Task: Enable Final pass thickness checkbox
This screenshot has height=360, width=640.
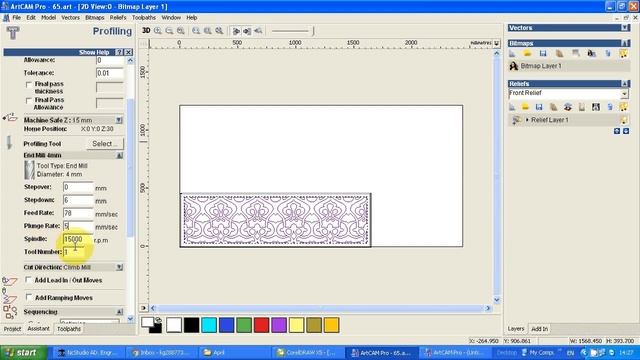Action: tap(29, 84)
